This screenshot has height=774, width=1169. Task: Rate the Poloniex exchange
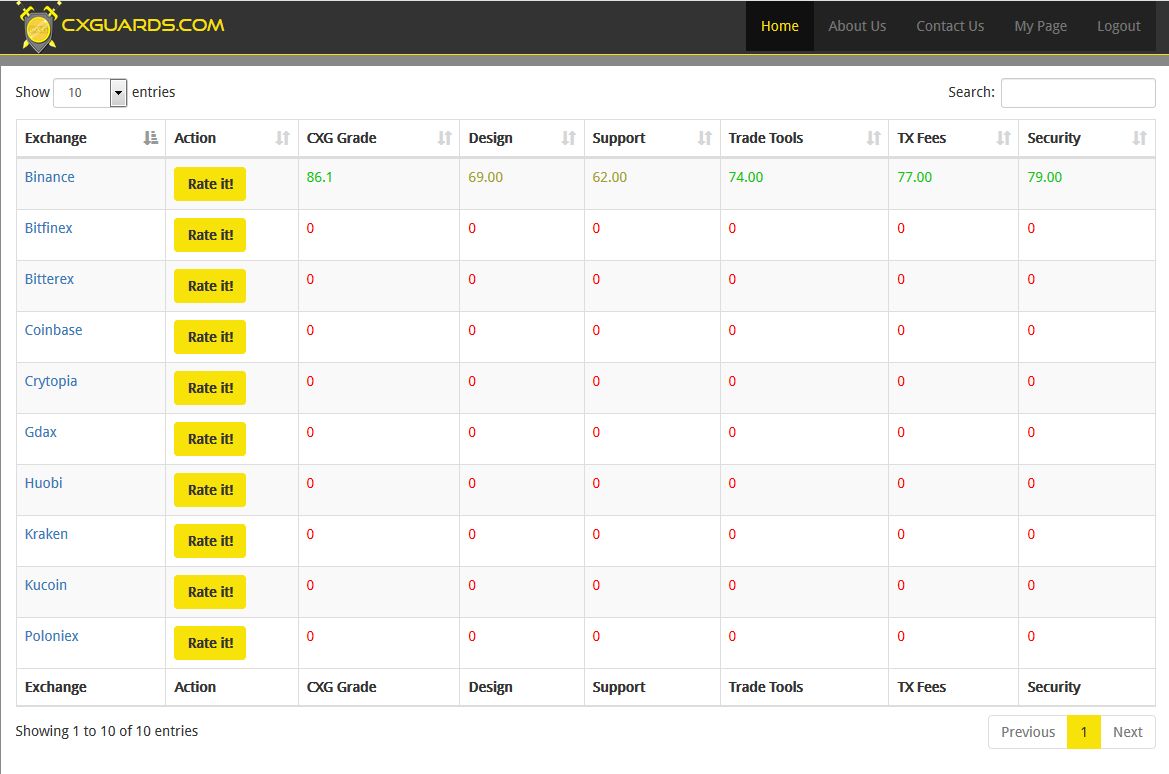(x=210, y=643)
